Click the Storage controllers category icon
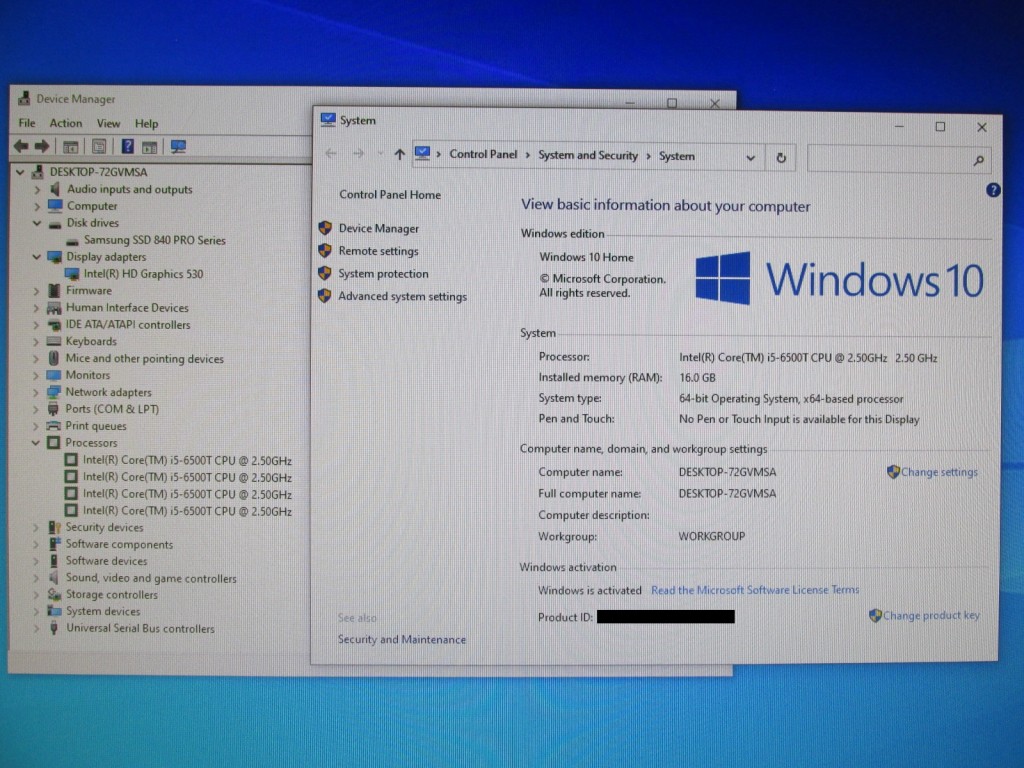This screenshot has width=1024, height=768. (x=54, y=595)
